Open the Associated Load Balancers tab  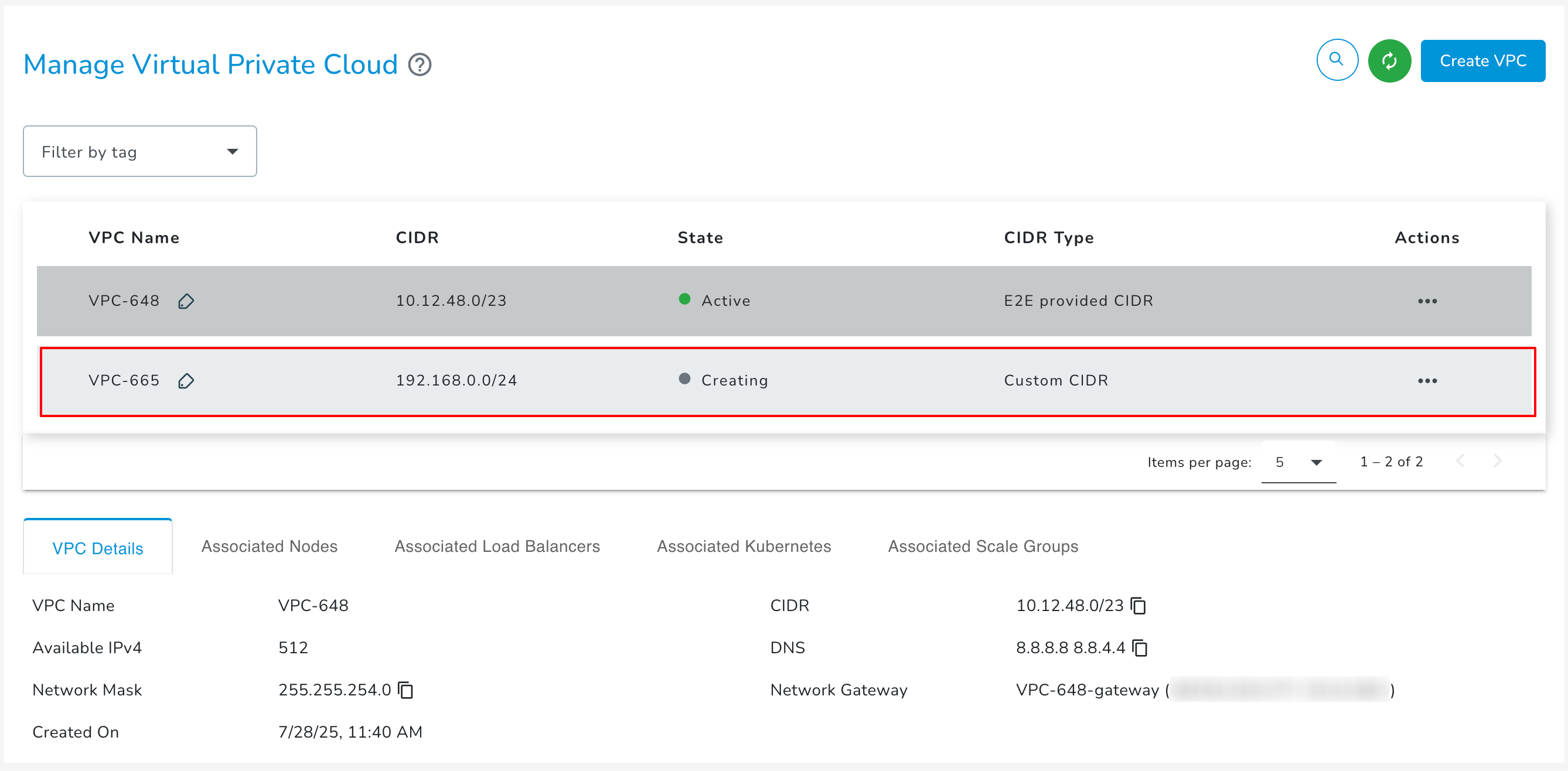tap(497, 546)
